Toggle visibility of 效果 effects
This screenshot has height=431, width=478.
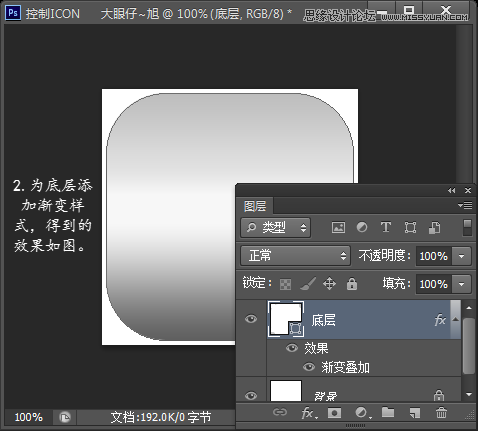pyautogui.click(x=292, y=348)
